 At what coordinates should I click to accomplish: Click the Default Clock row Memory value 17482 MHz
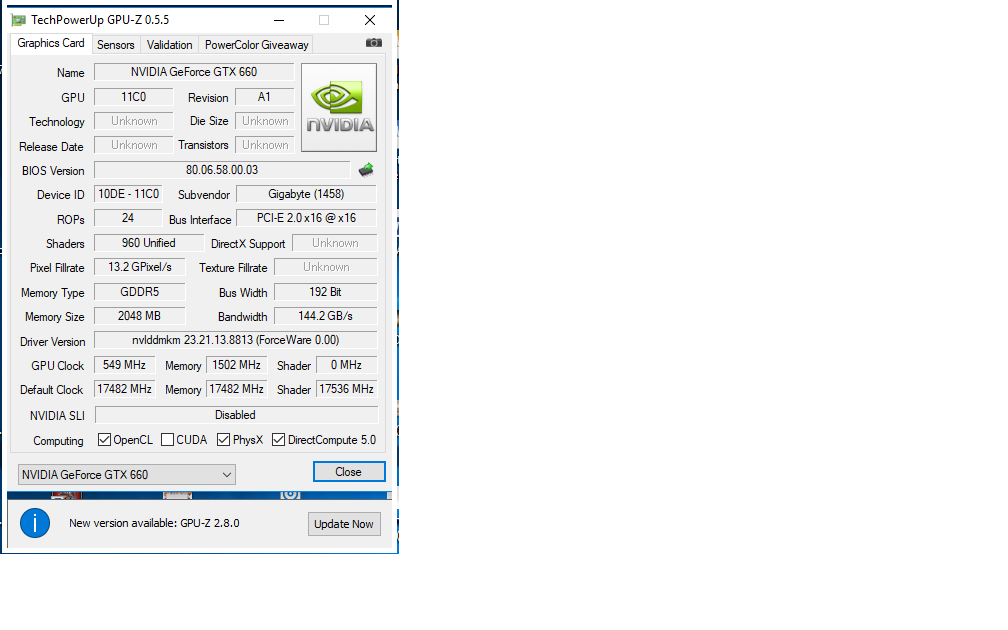click(x=237, y=389)
